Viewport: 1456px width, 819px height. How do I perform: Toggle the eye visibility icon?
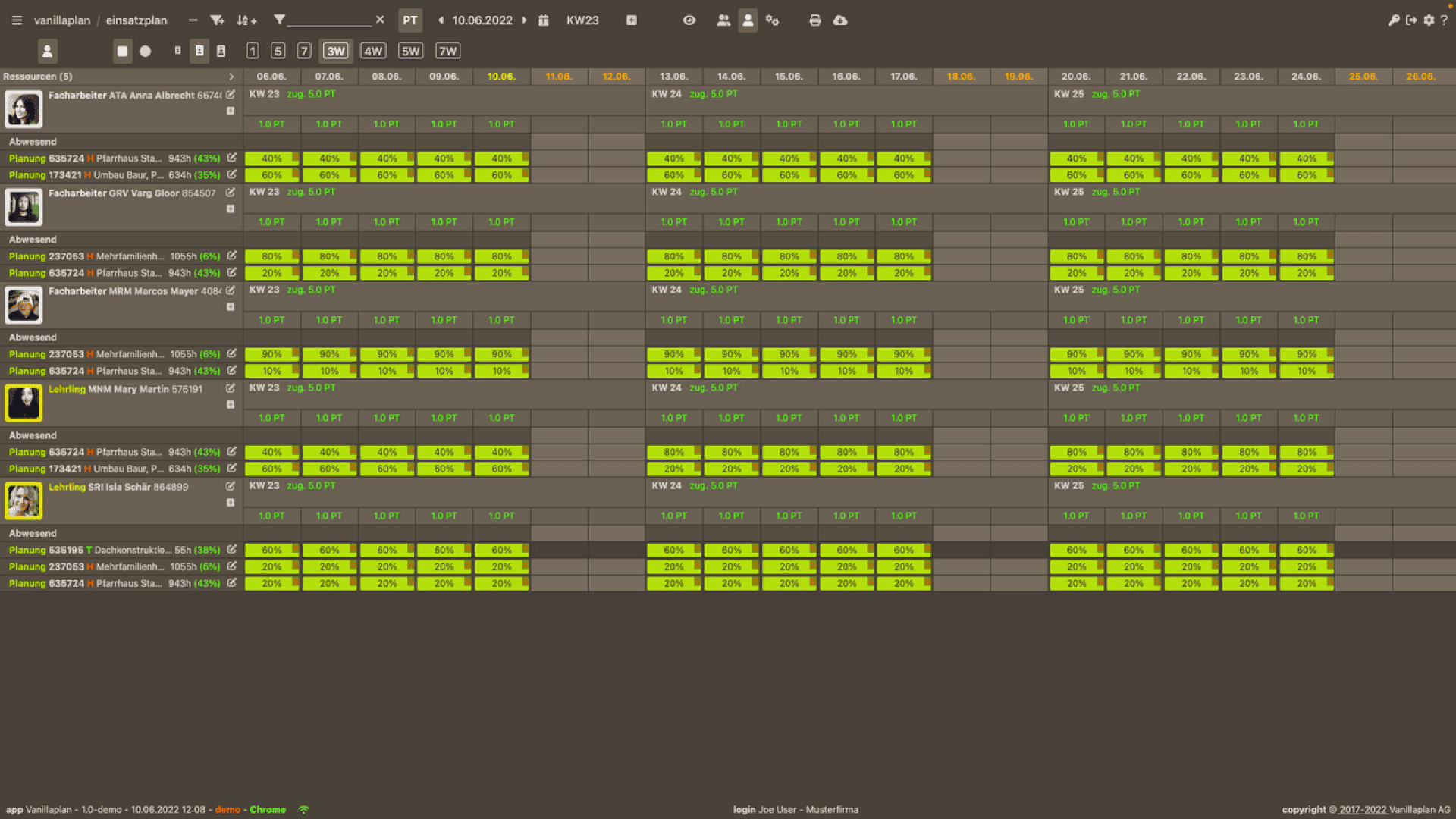point(689,20)
